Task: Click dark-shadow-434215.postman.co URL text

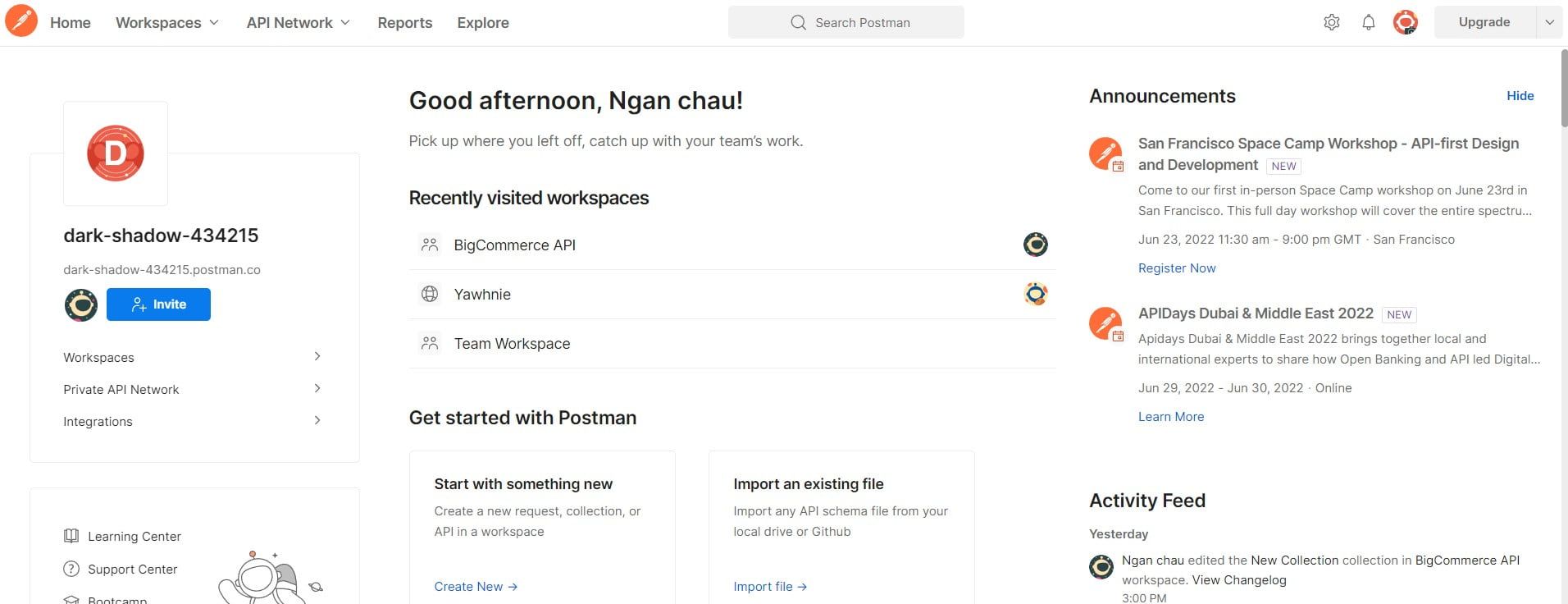Action: pyautogui.click(x=162, y=270)
